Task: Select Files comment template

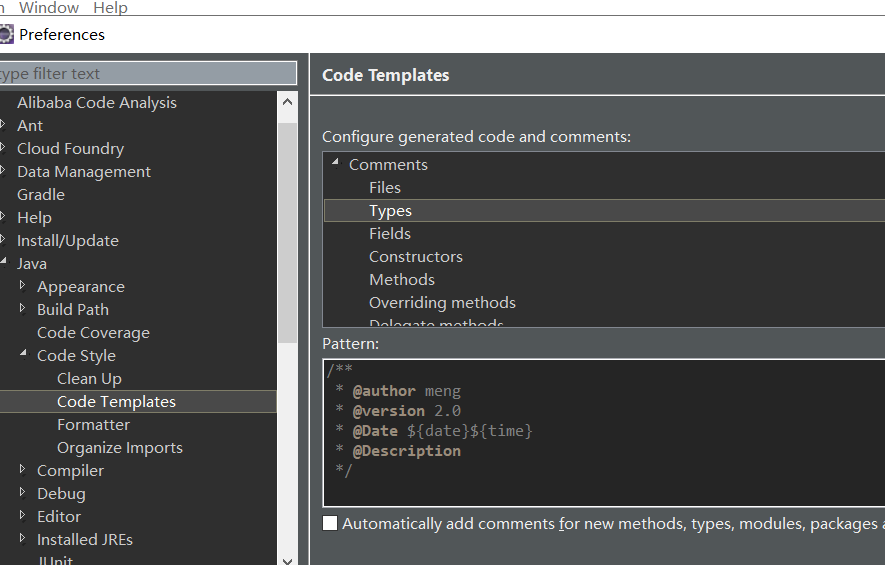Action: coord(385,188)
